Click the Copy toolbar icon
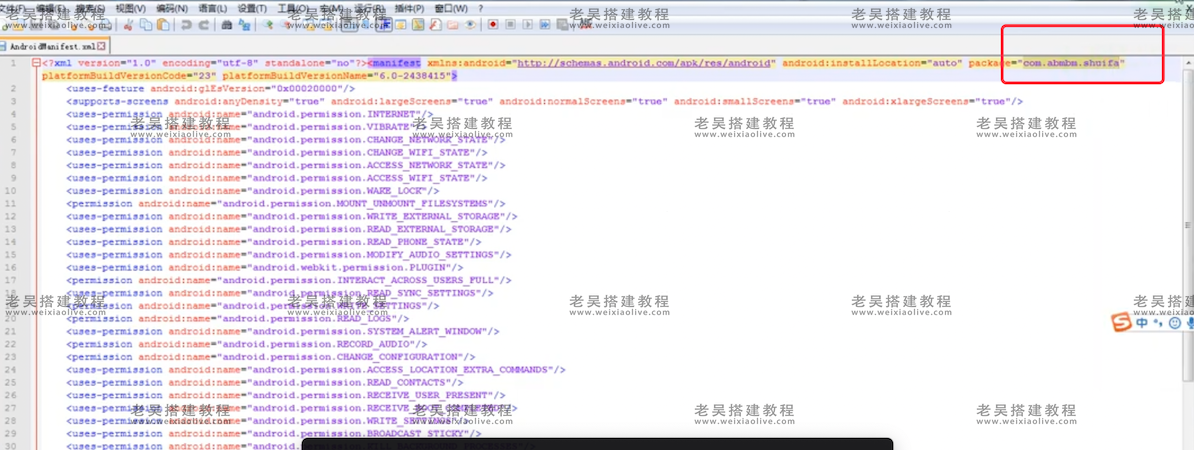The height and width of the screenshot is (450, 1194). [145, 25]
